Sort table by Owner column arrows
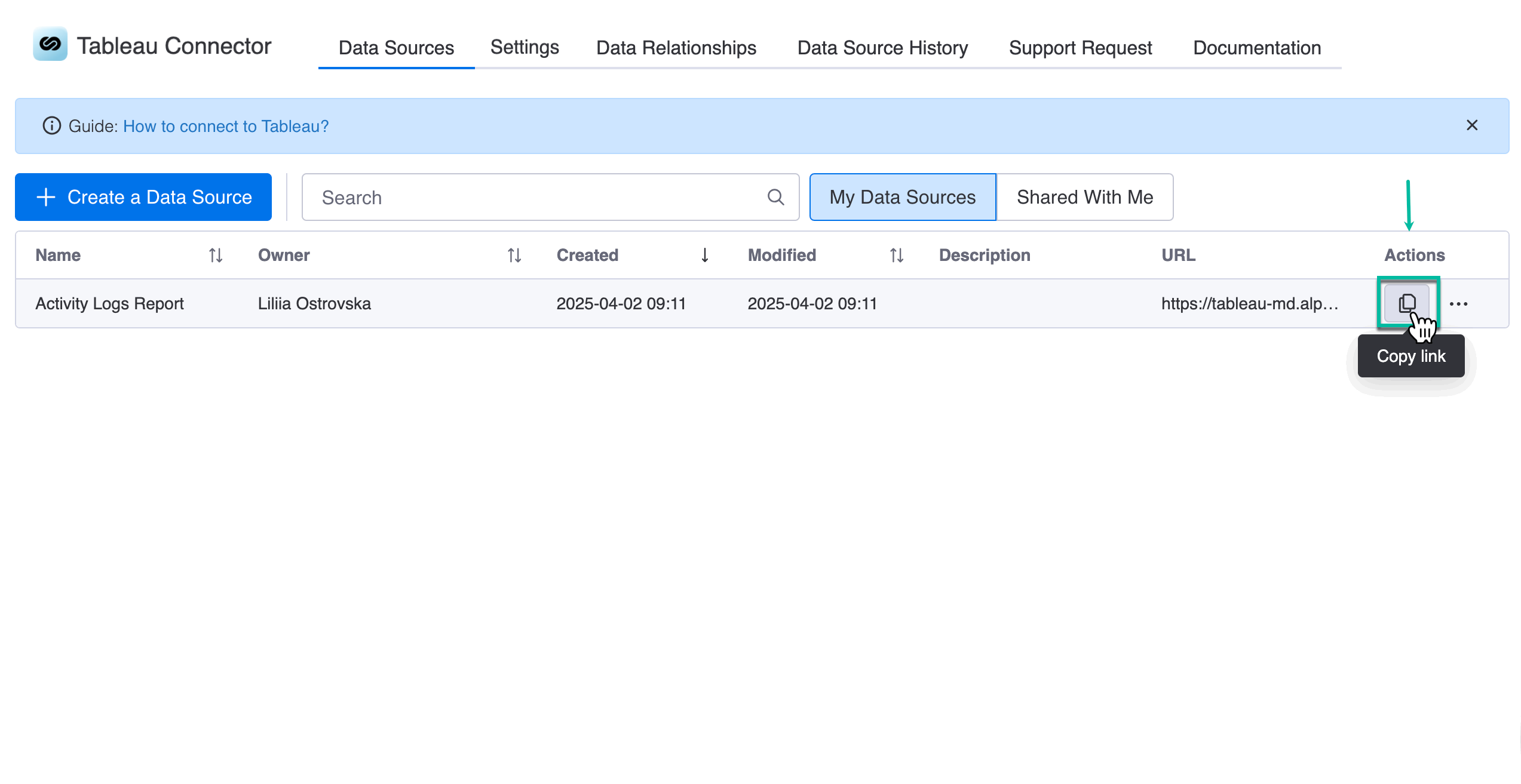The image size is (1521, 784). point(514,256)
